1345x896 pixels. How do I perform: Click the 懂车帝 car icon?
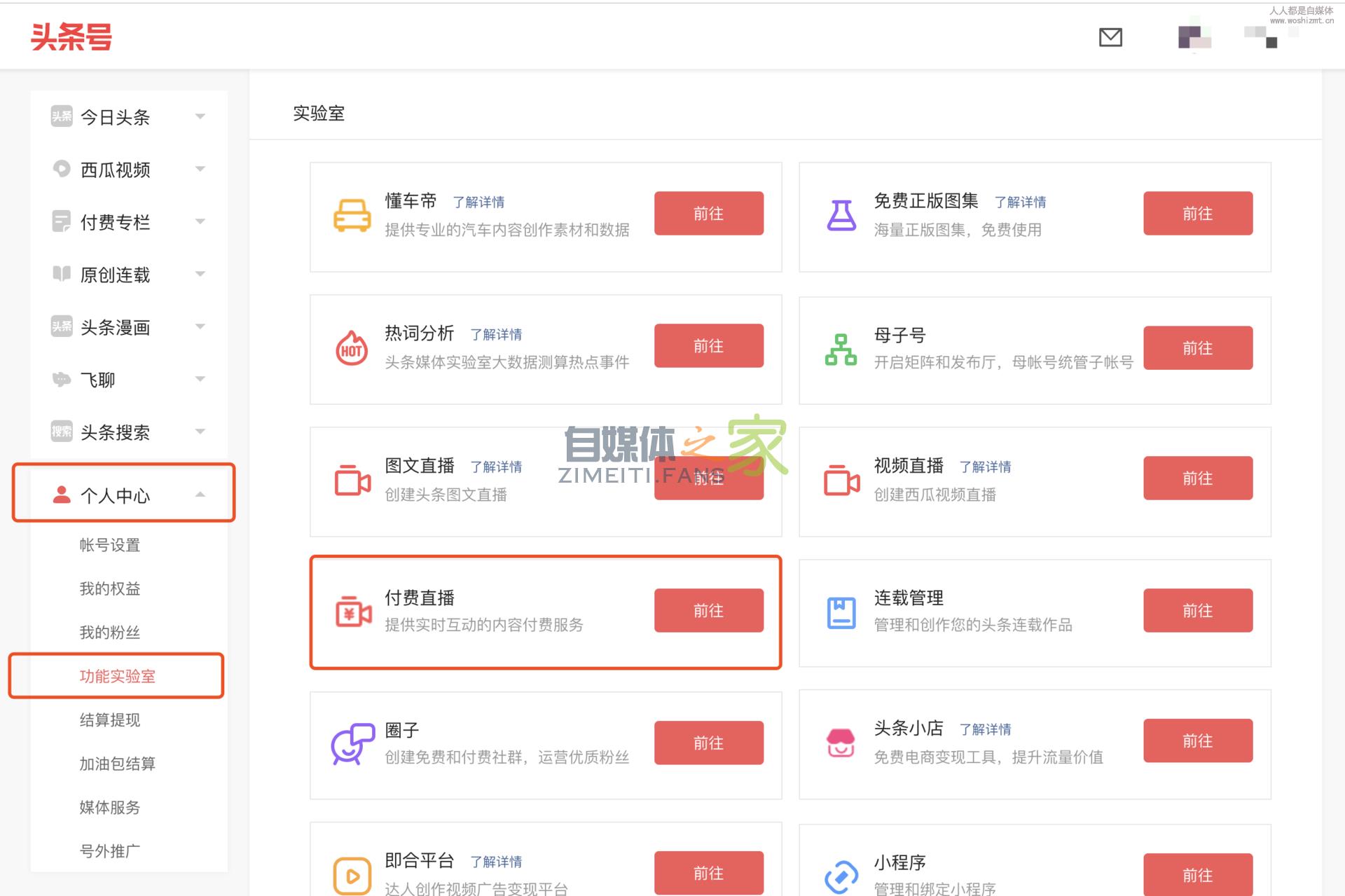352,215
